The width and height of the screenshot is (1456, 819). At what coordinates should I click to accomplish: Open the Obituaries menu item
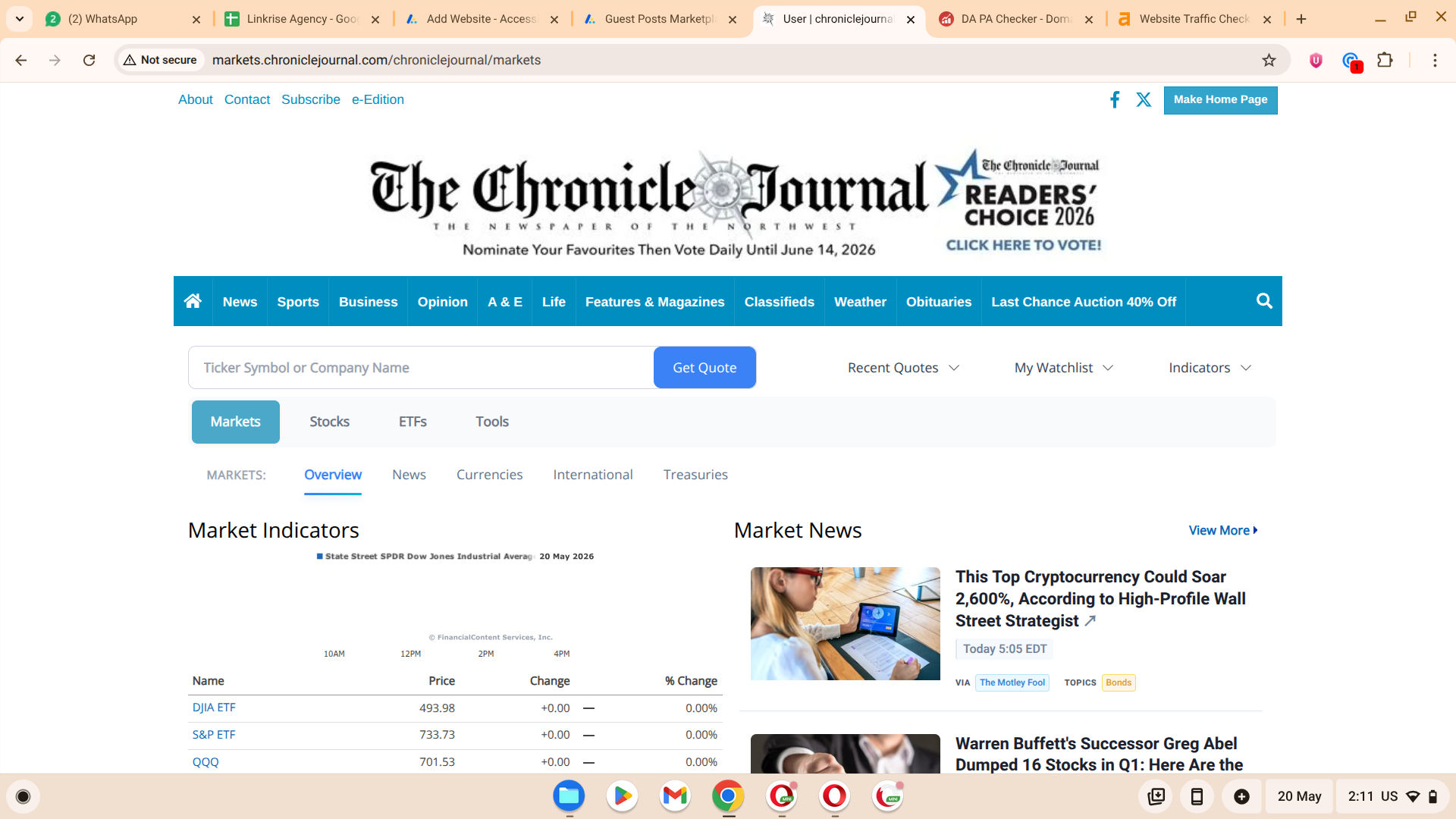(x=939, y=302)
